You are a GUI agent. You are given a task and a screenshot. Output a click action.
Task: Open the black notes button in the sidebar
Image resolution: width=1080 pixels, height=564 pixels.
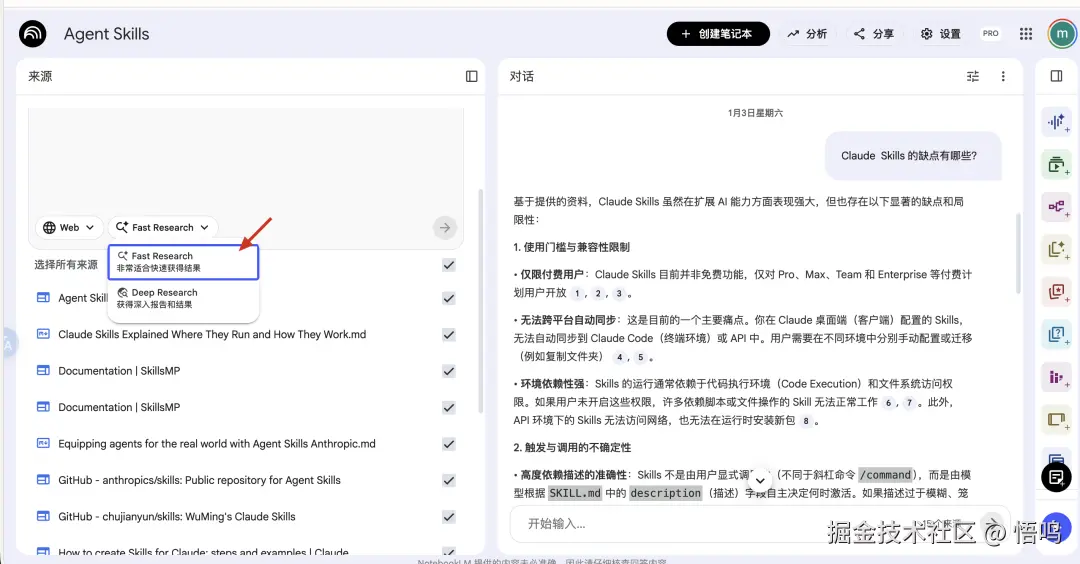[1056, 477]
